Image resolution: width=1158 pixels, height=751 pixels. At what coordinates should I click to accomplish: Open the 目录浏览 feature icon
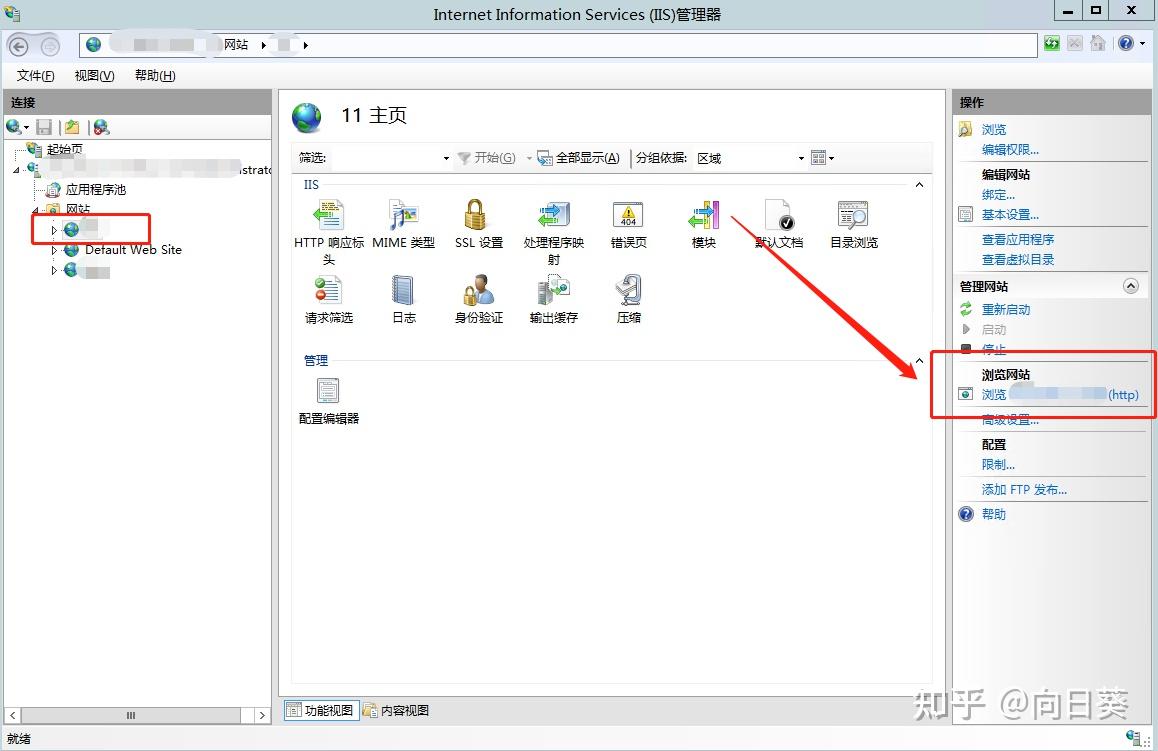(853, 215)
